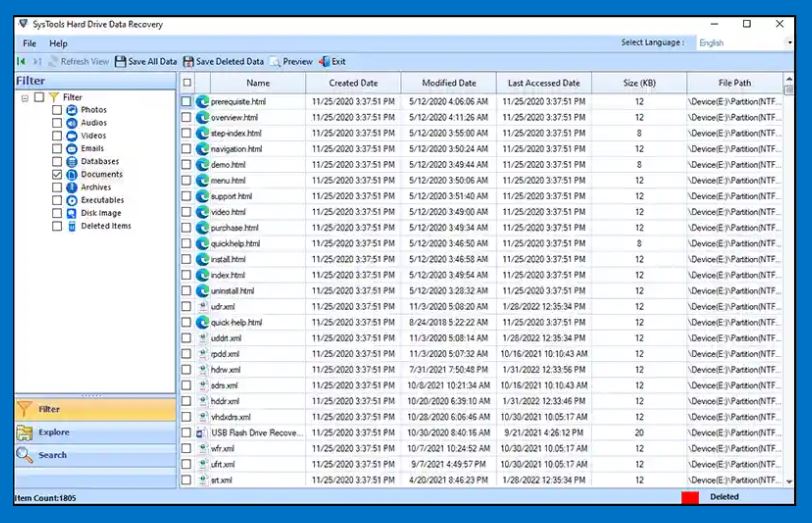Click the Audios filter icon

point(72,123)
